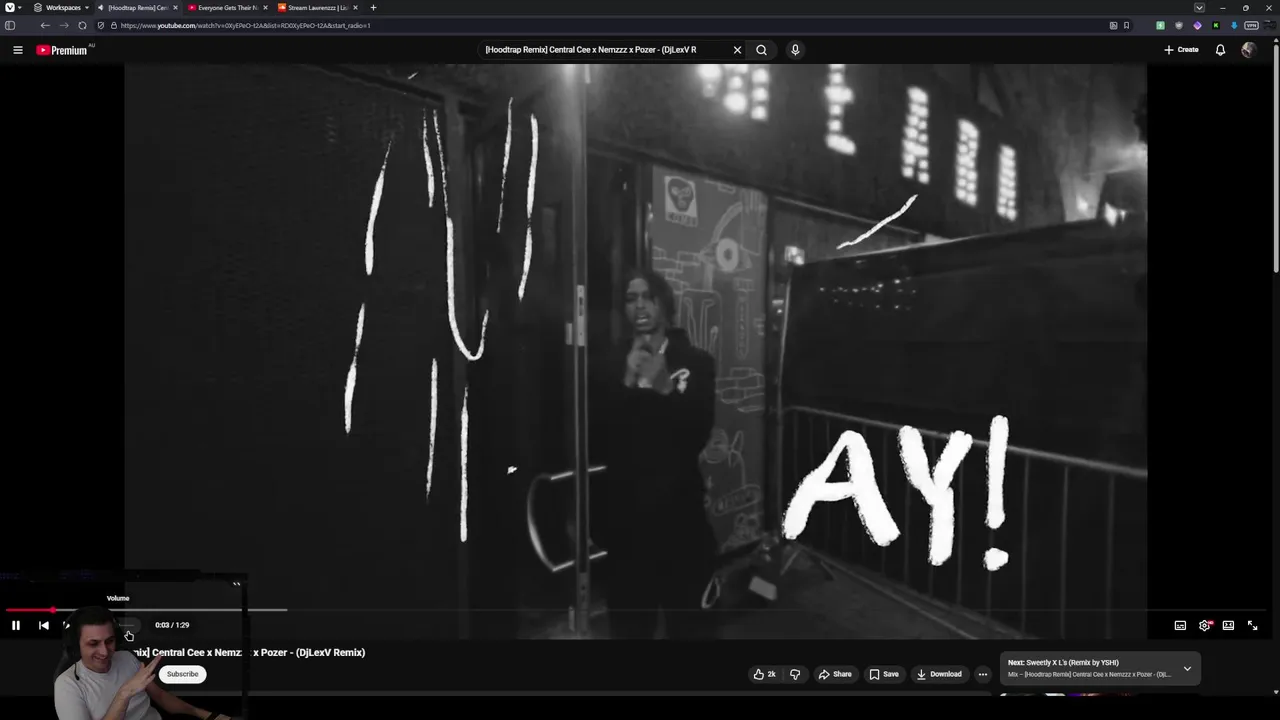Close the Hoodtrap Remix tab
Screen dimensions: 1280x720
[x=176, y=7]
